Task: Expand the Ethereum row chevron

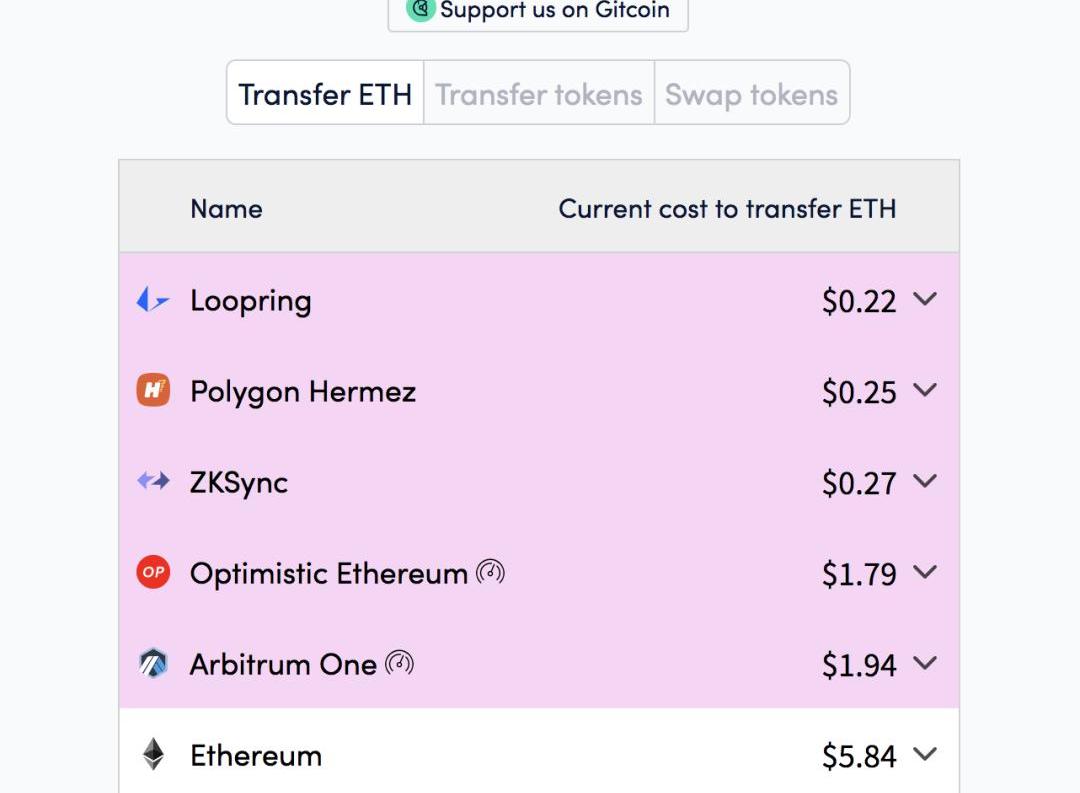Action: pos(925,754)
